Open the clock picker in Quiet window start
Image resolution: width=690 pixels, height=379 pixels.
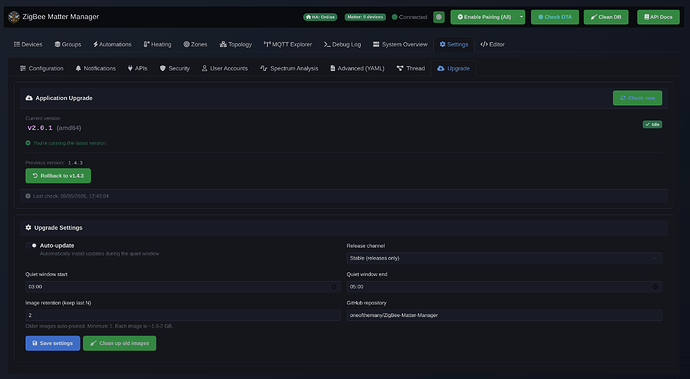click(x=334, y=287)
